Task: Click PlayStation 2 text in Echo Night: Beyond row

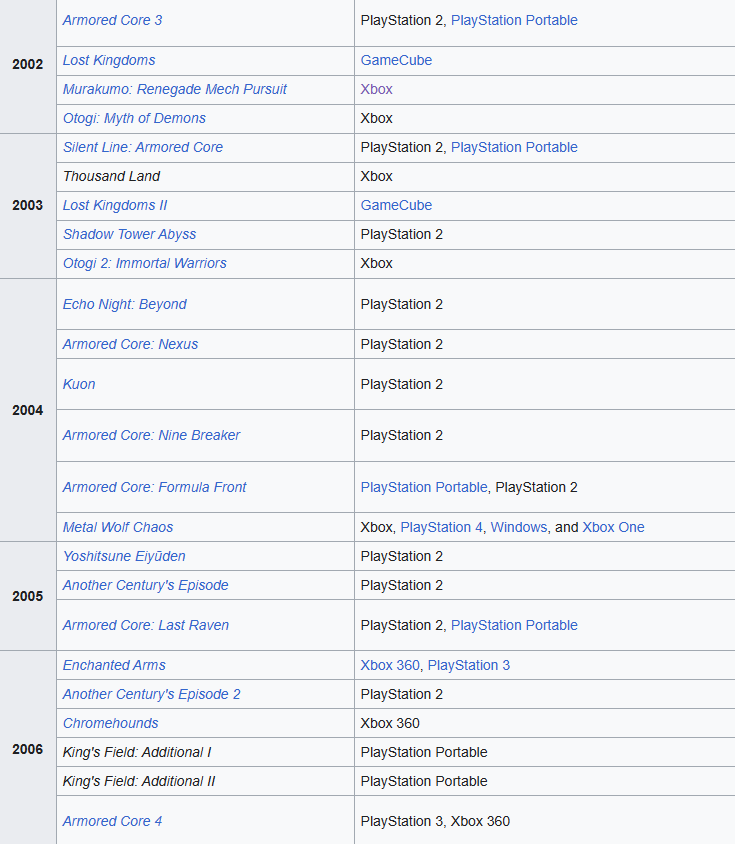Action: tap(402, 305)
